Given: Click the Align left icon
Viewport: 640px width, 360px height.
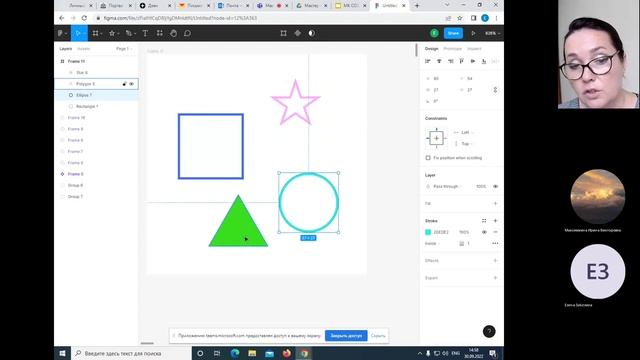Looking at the screenshot, I should (428, 61).
